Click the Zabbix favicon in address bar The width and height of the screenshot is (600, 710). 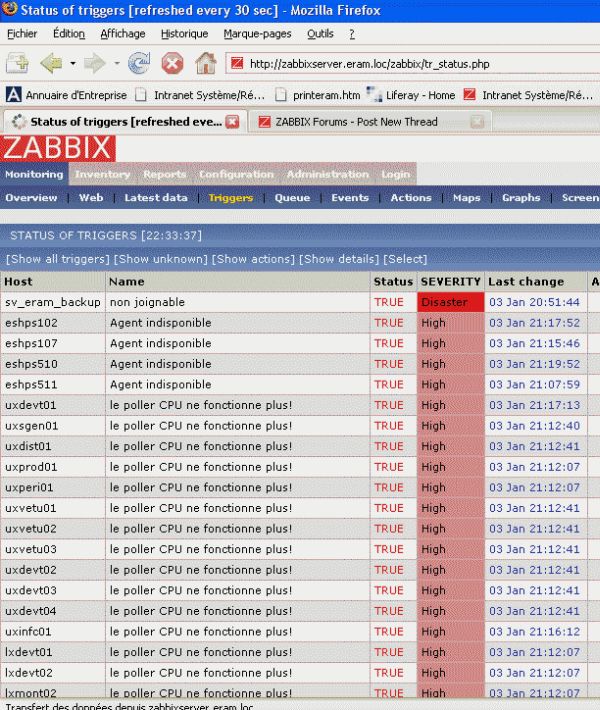237,63
